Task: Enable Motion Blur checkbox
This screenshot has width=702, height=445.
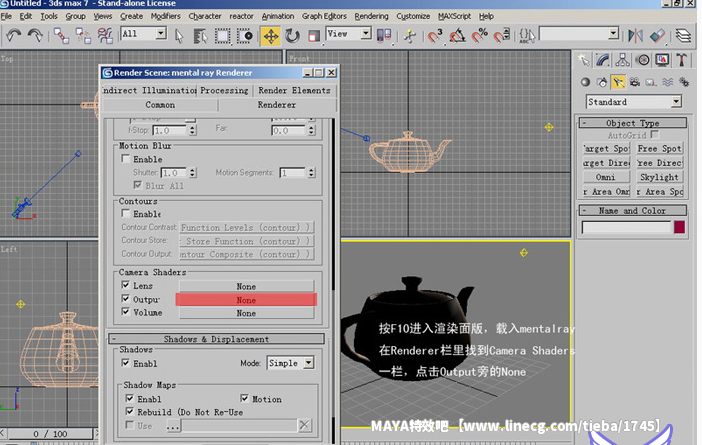Action: 126,159
